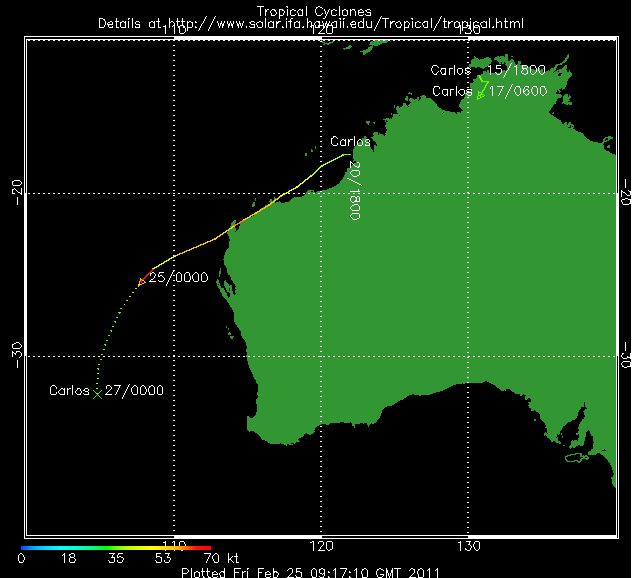Click the Tropical Cyclones title
632x578 pixels.
coord(315,11)
